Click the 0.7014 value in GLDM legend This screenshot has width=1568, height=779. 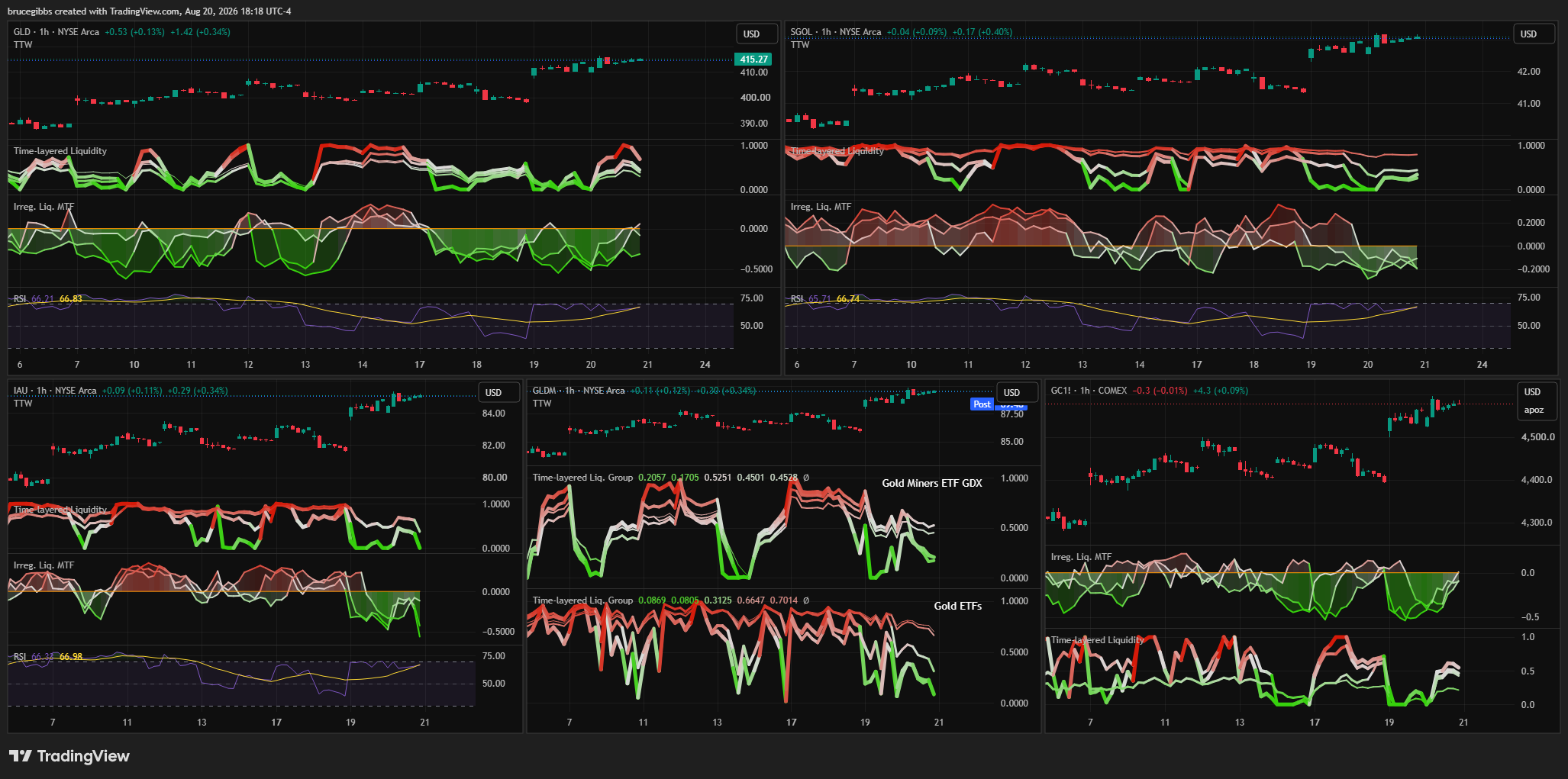coord(783,600)
